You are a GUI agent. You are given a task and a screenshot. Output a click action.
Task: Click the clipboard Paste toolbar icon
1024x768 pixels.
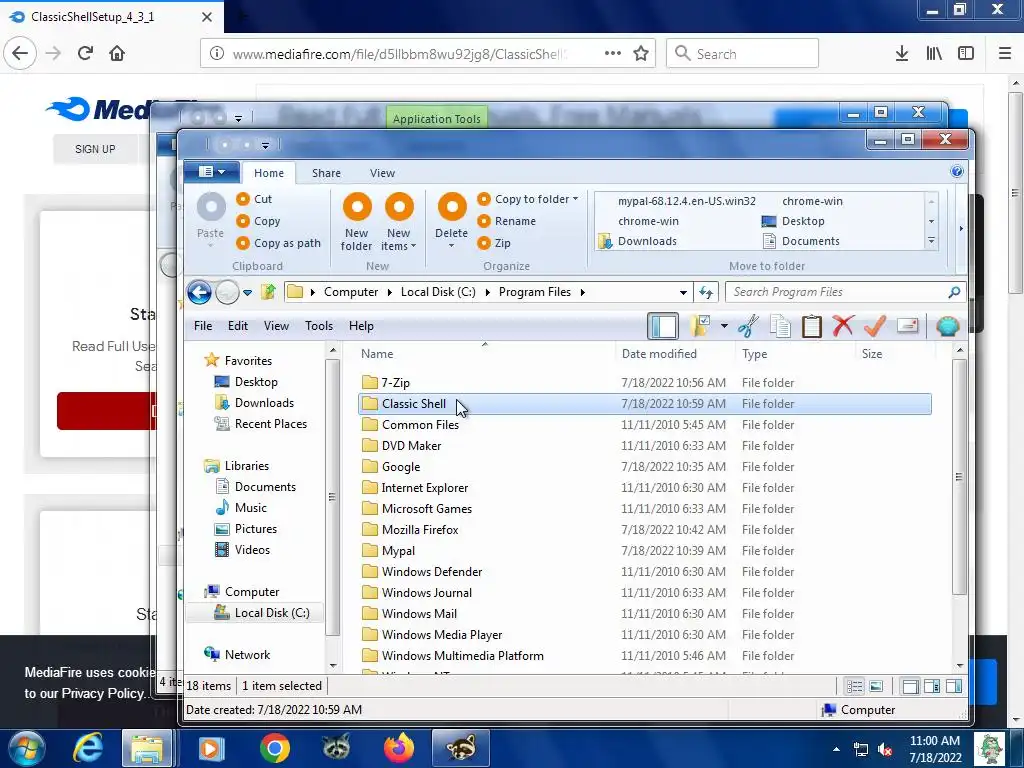(812, 326)
